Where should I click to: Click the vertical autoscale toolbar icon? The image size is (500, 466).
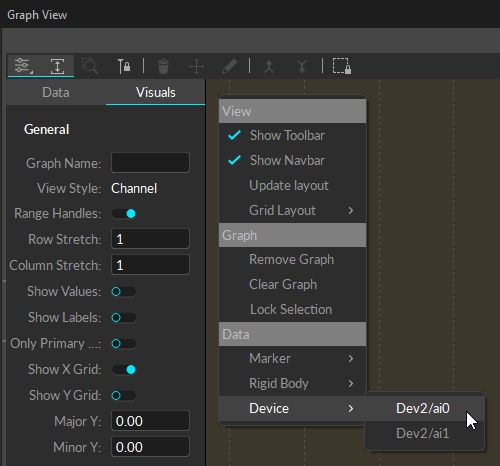[57, 66]
